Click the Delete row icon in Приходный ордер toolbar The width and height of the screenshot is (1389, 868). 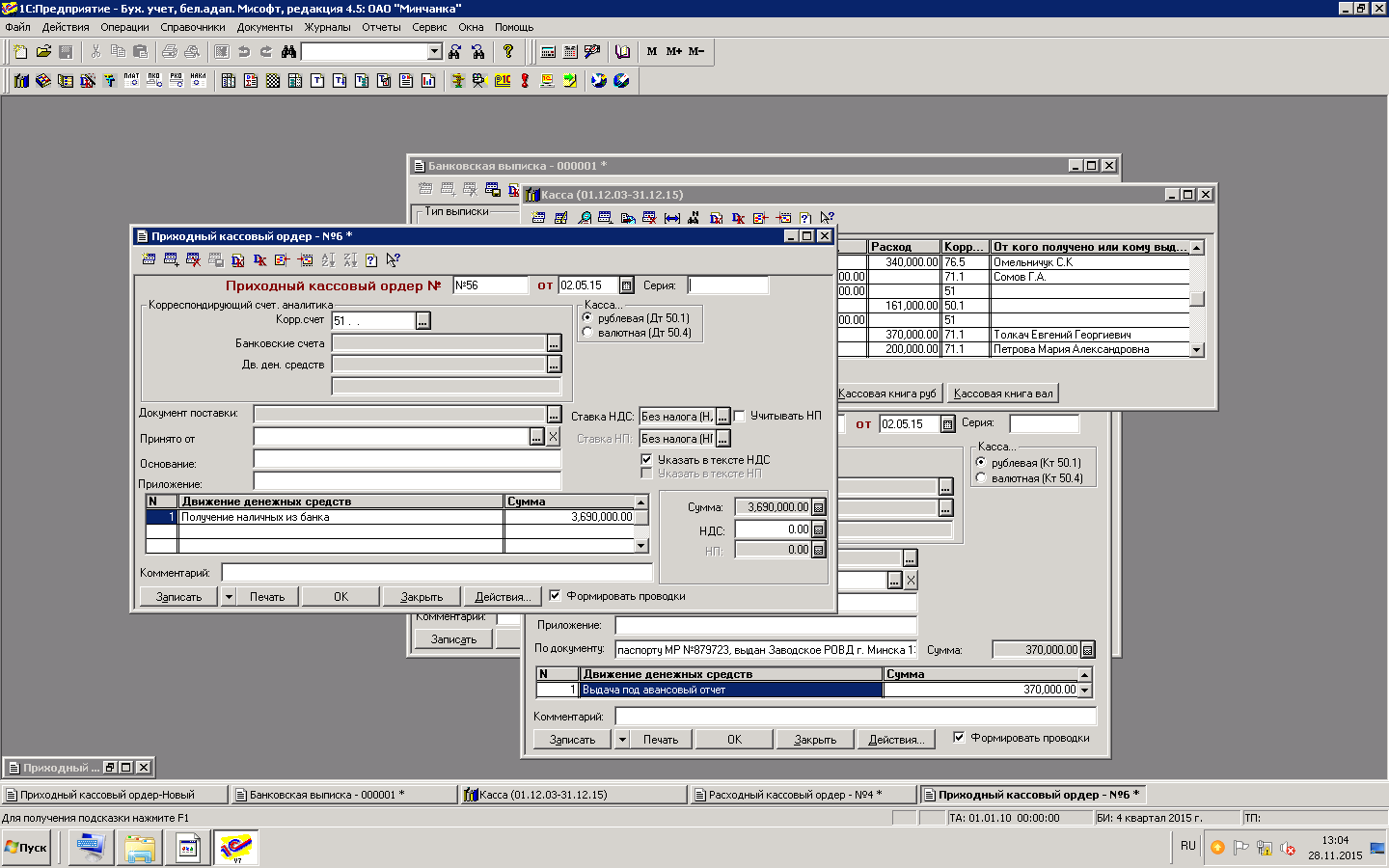coord(193,259)
